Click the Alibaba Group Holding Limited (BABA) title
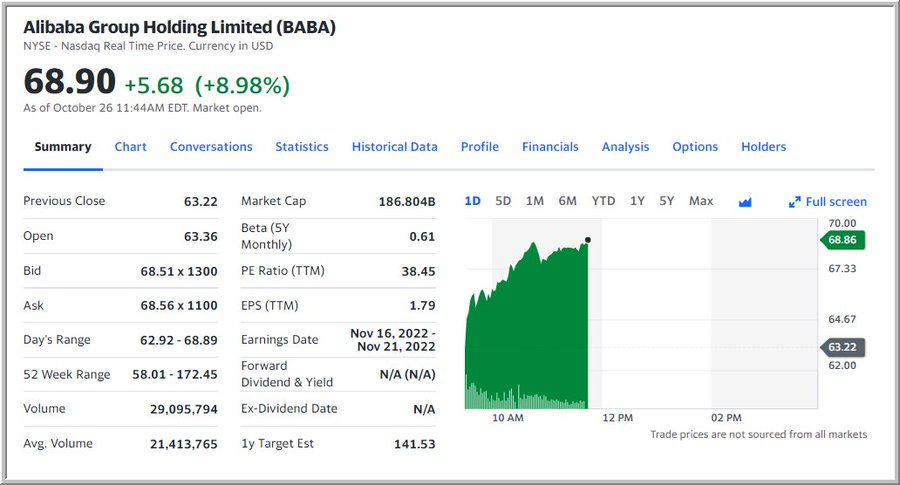 pos(180,27)
